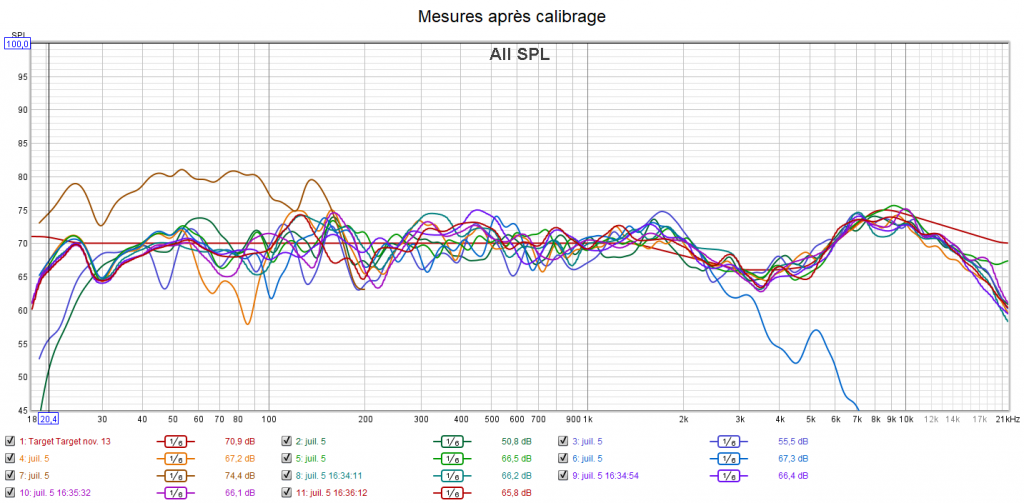Select trace 6's blue 1/6 smoothing icon
The height and width of the screenshot is (503, 1024).
[x=728, y=458]
